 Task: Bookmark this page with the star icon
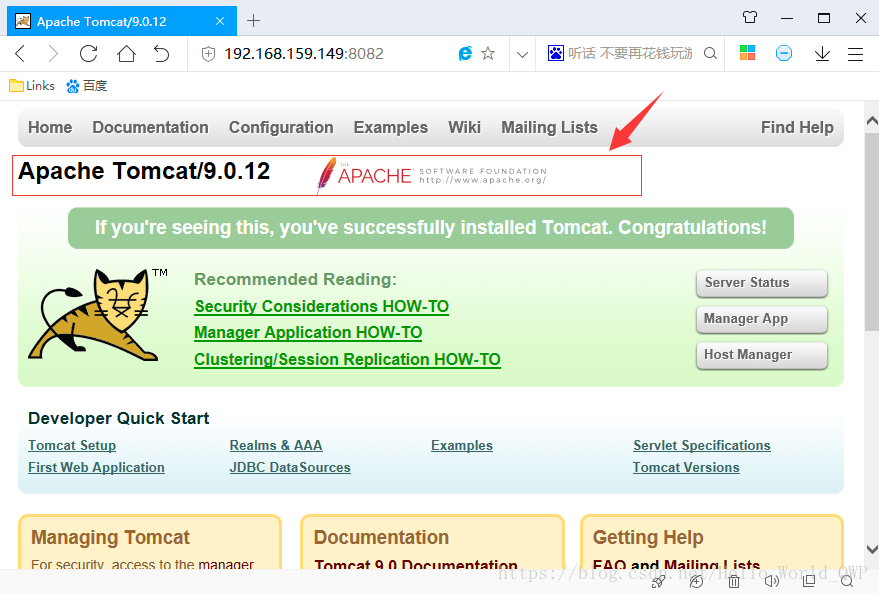488,54
